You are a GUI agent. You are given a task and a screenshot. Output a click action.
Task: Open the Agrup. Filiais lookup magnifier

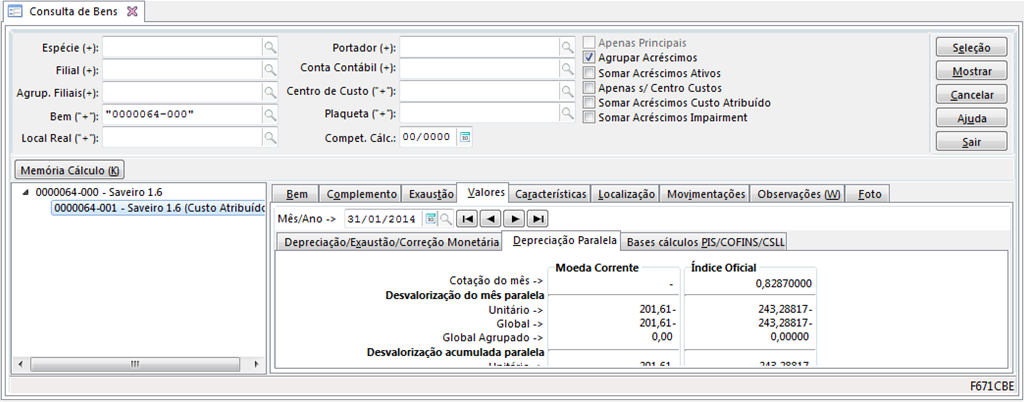point(270,92)
